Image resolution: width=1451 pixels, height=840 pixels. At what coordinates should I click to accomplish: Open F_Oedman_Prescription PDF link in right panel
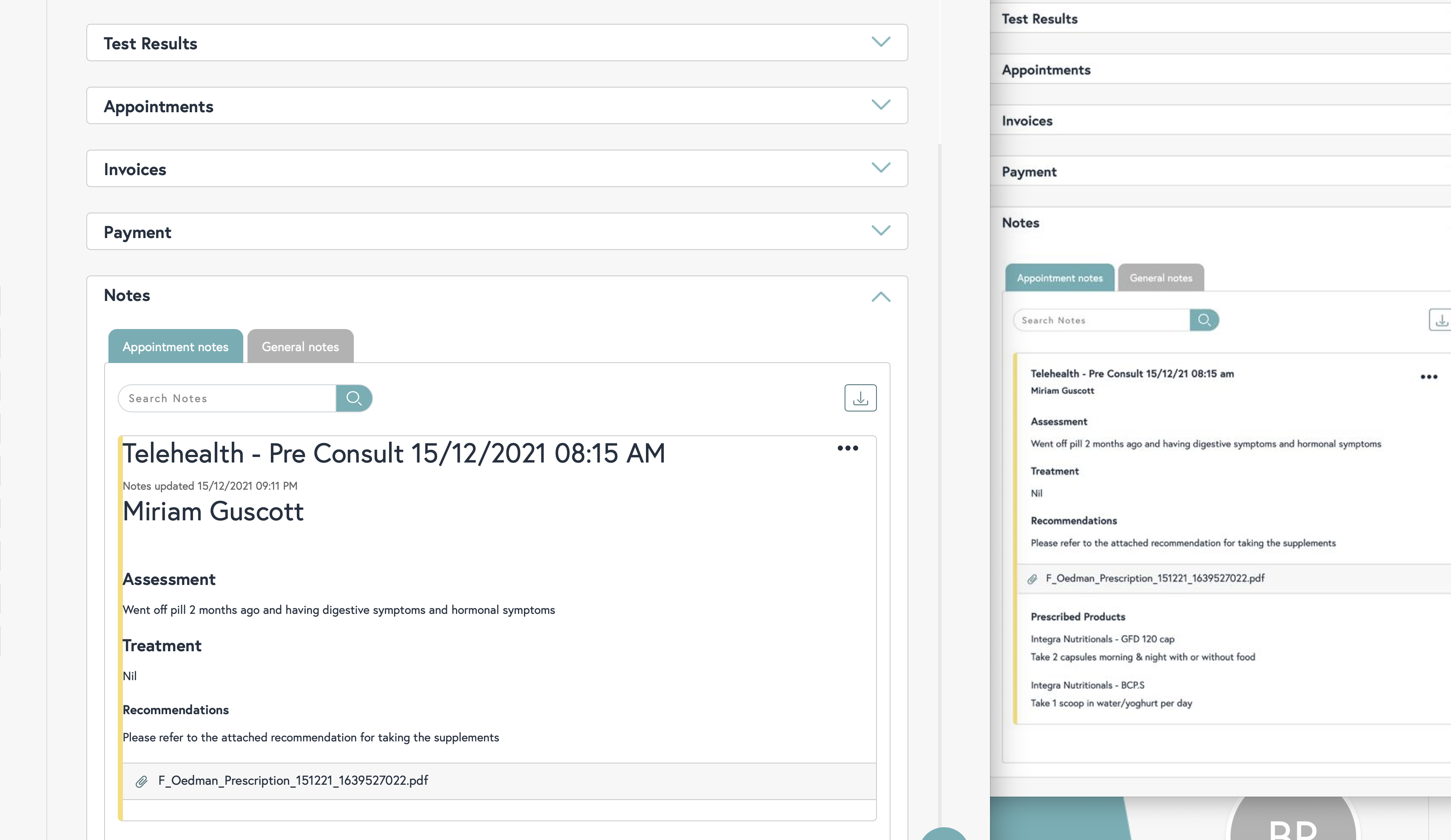[x=1155, y=578]
